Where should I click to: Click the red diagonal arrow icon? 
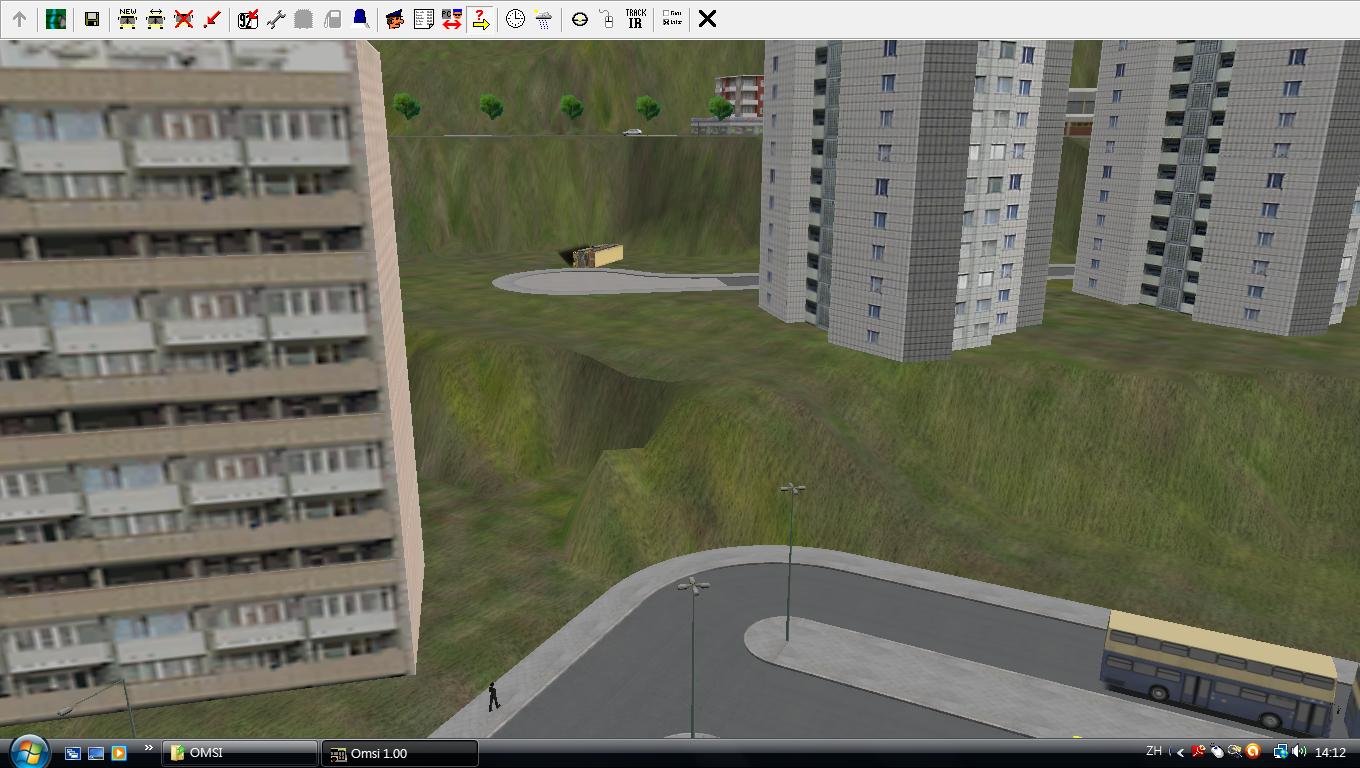click(x=211, y=19)
